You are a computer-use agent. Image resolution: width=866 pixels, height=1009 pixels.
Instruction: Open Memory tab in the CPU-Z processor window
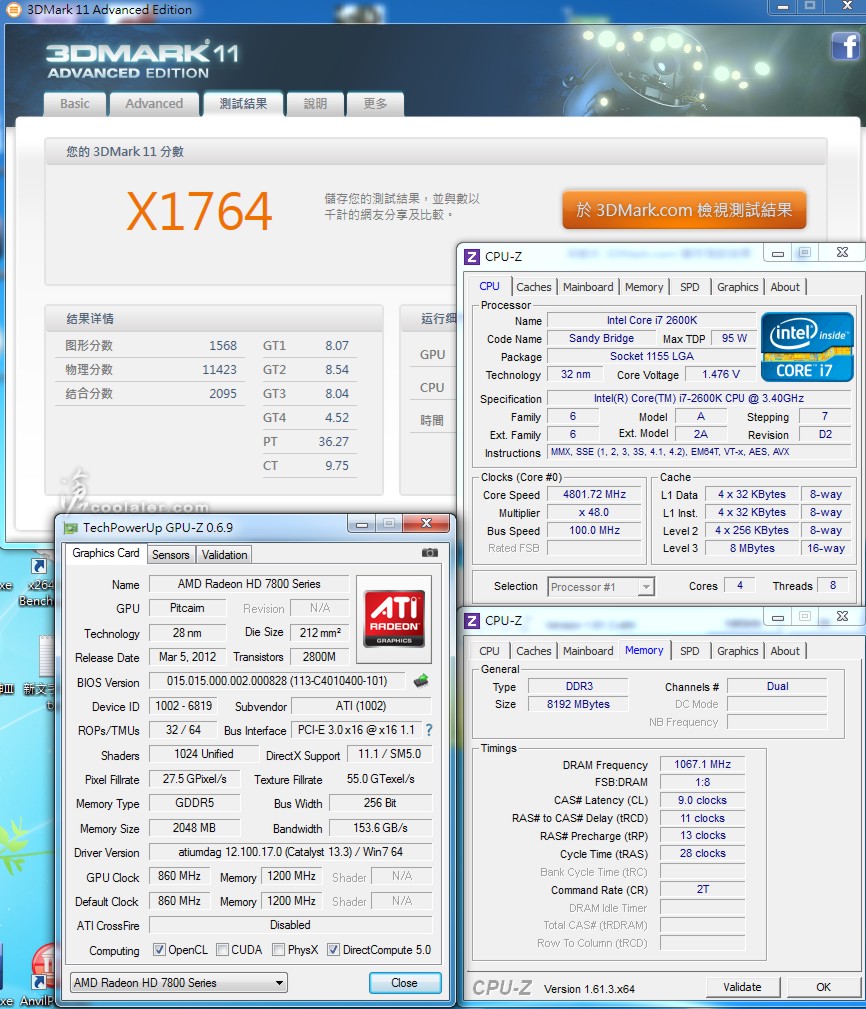644,287
